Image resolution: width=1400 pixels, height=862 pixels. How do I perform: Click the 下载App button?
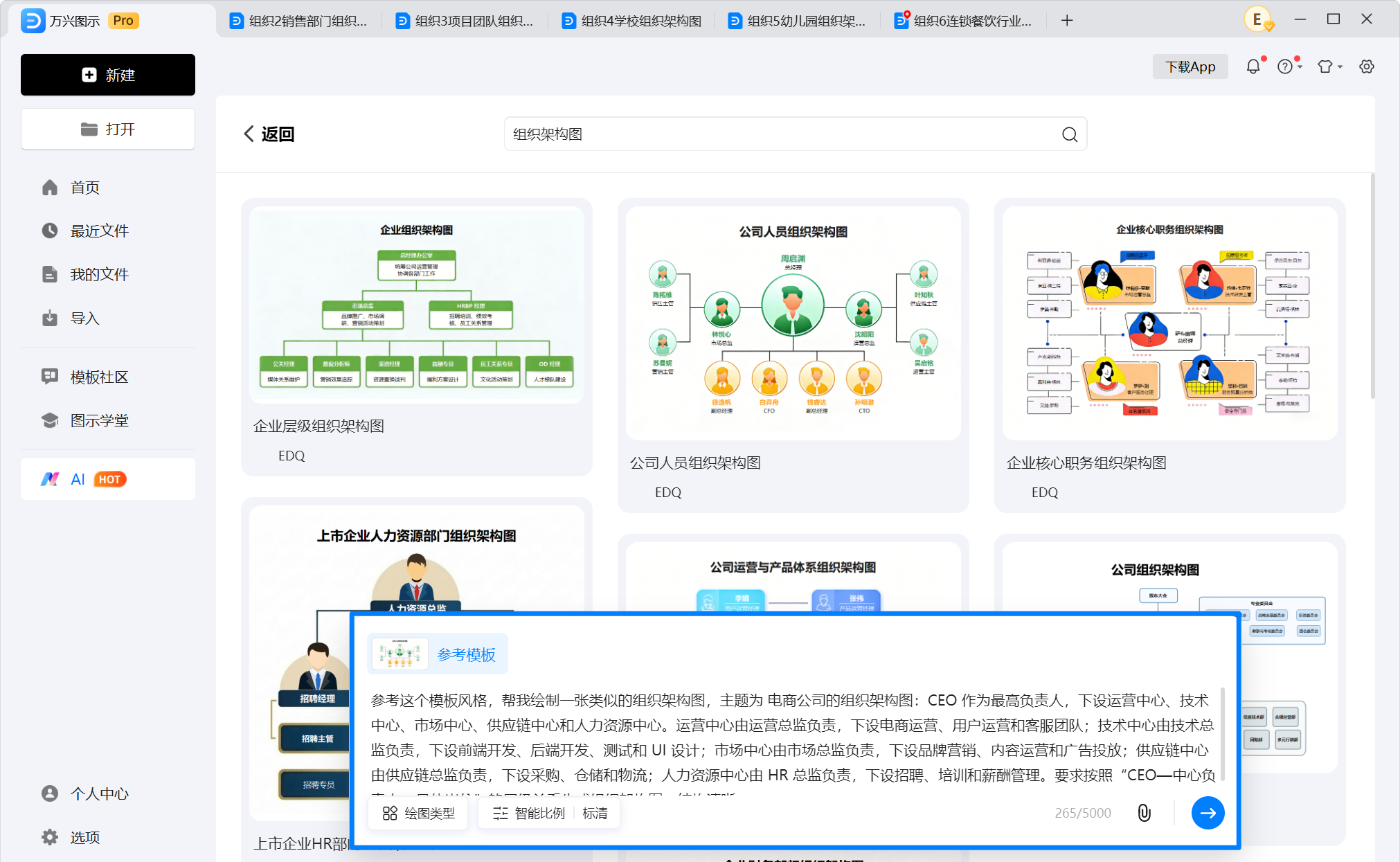click(1190, 66)
